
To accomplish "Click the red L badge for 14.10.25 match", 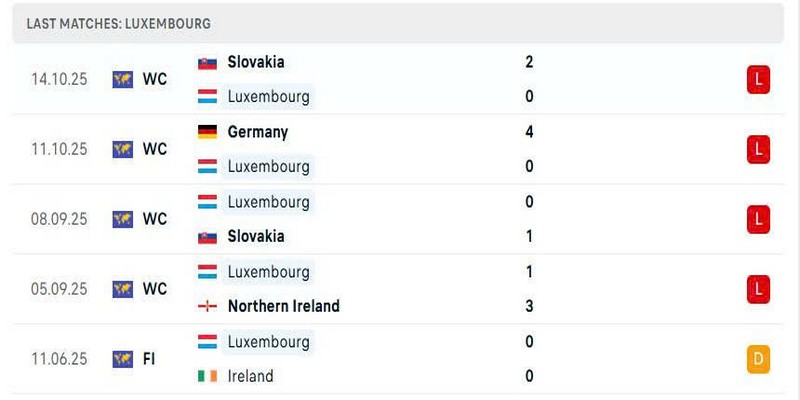I will click(x=758, y=80).
